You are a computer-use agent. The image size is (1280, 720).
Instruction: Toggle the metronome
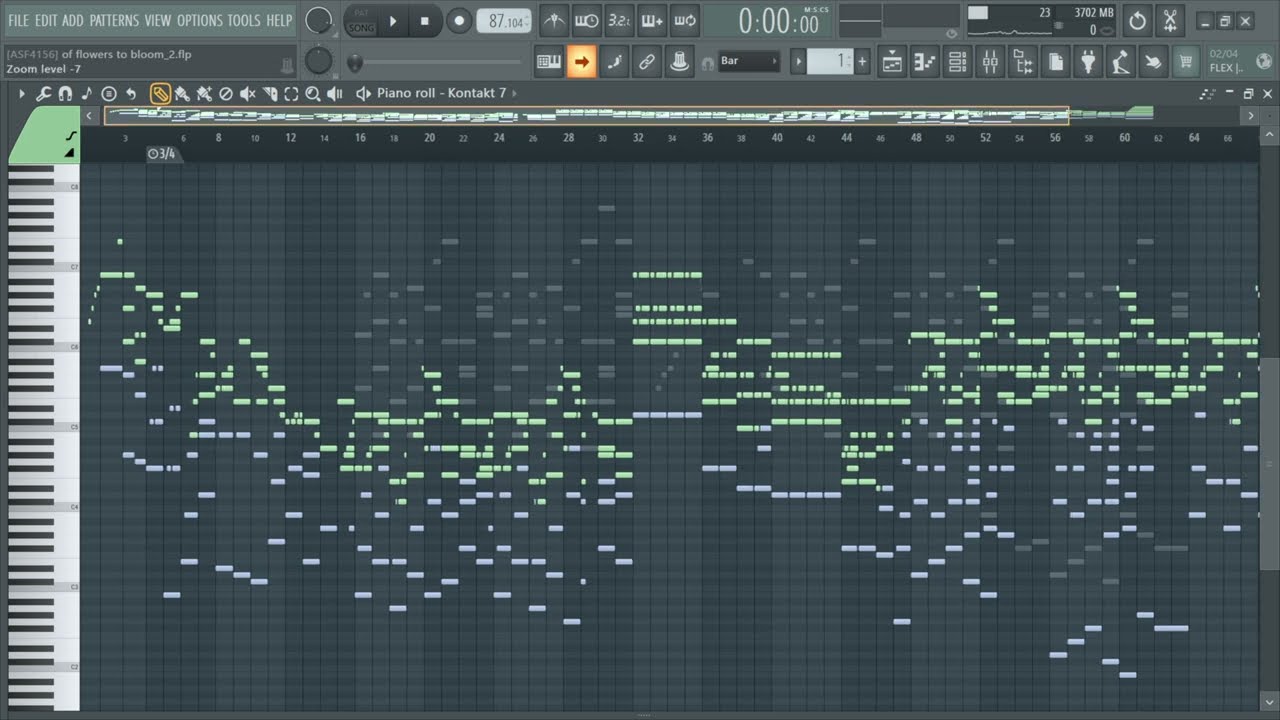pos(553,20)
